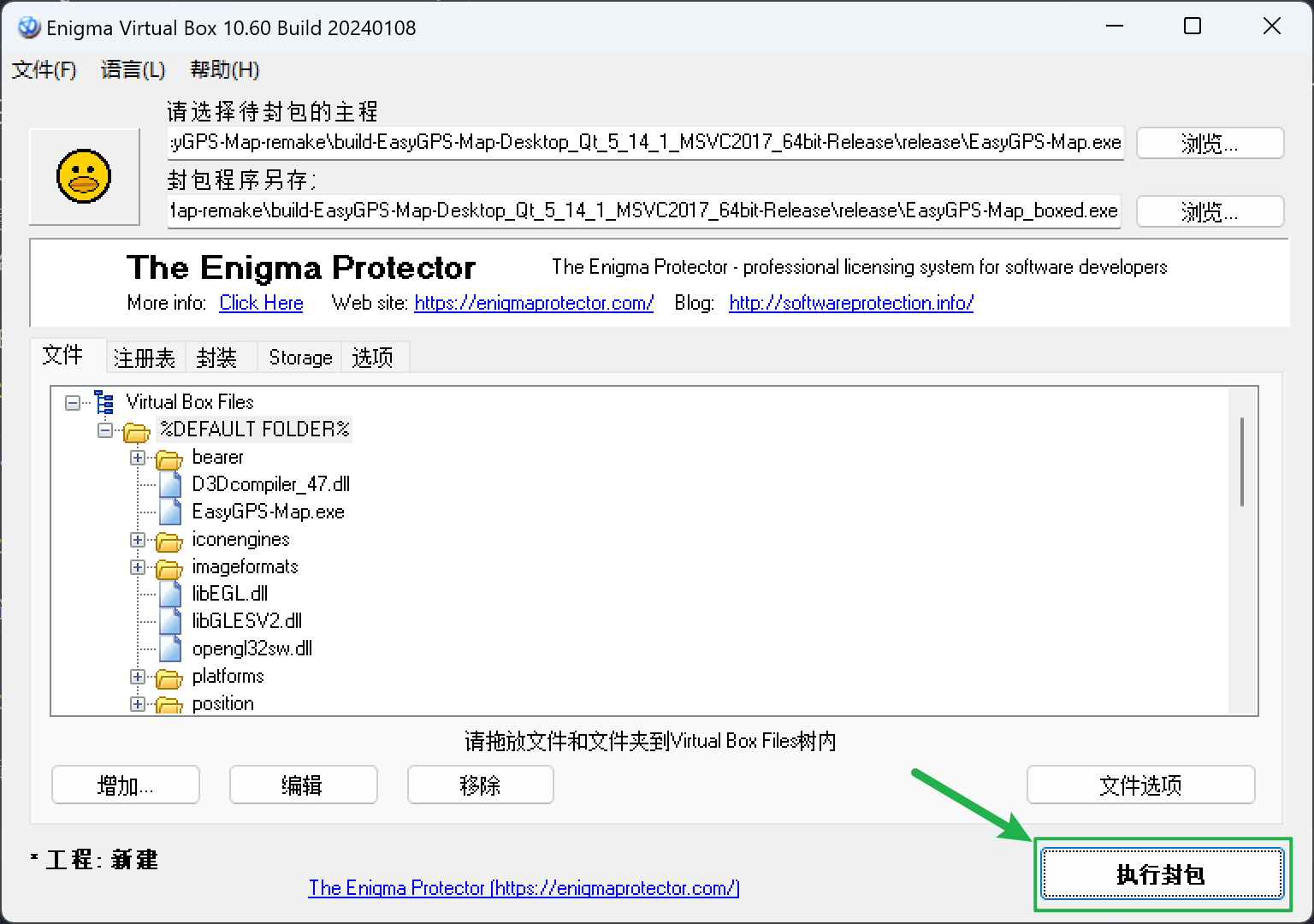This screenshot has width=1314, height=924.
Task: Click 执行封包 to start packing
Action: (x=1162, y=874)
